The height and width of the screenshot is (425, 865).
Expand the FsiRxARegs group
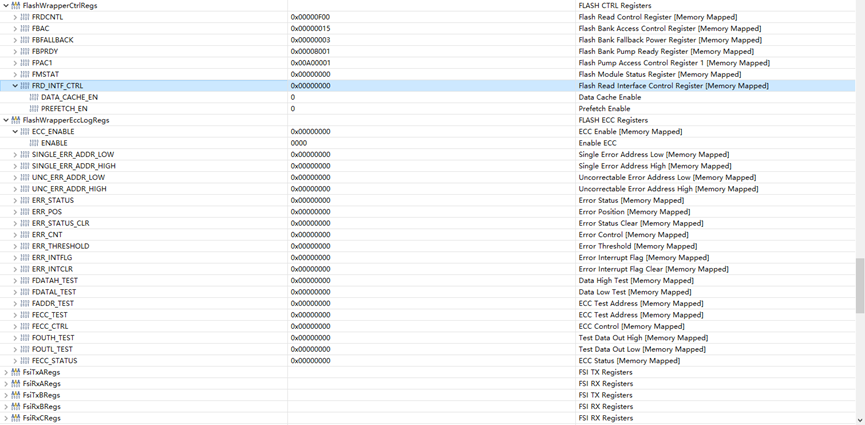[6, 384]
